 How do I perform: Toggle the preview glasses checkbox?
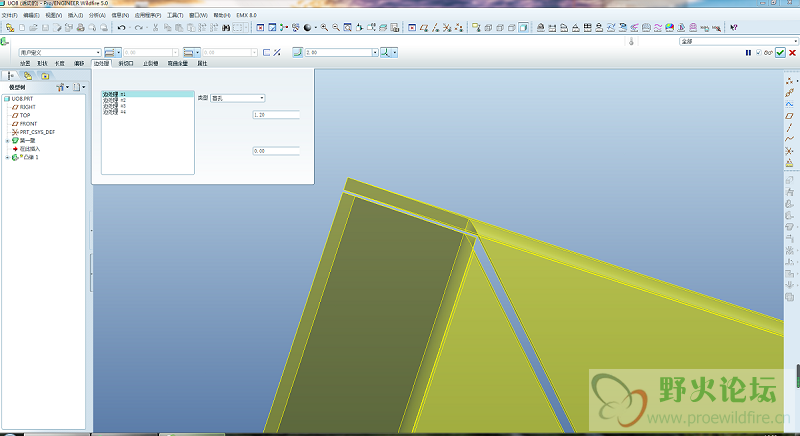758,52
